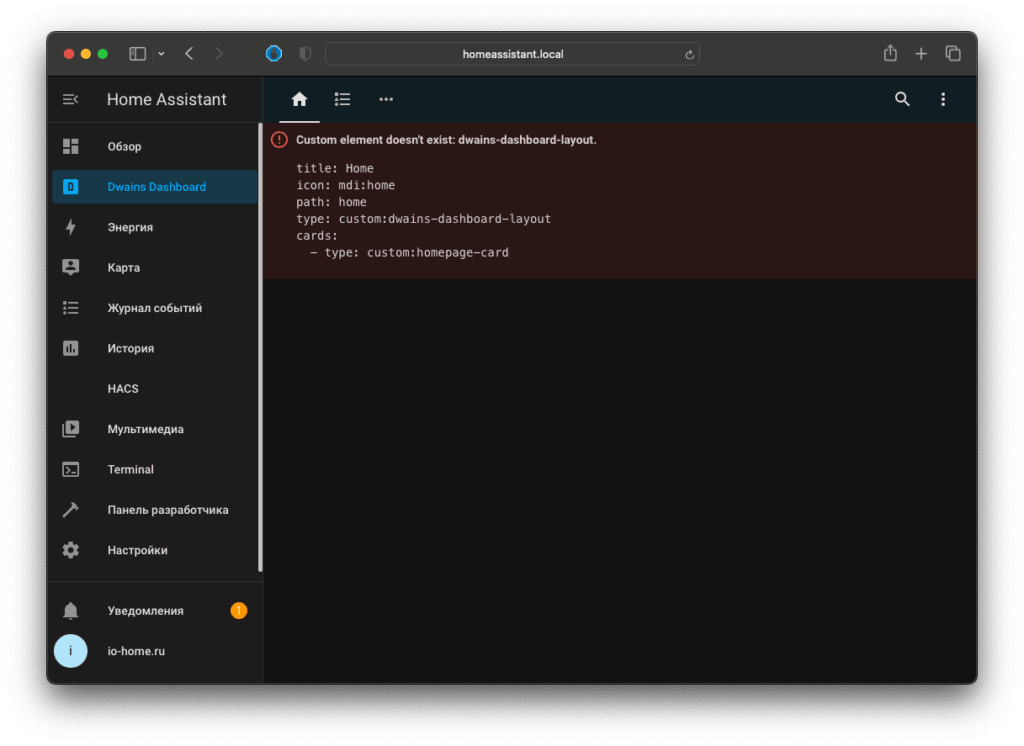Open the Мультимедиа menu label

tap(146, 429)
